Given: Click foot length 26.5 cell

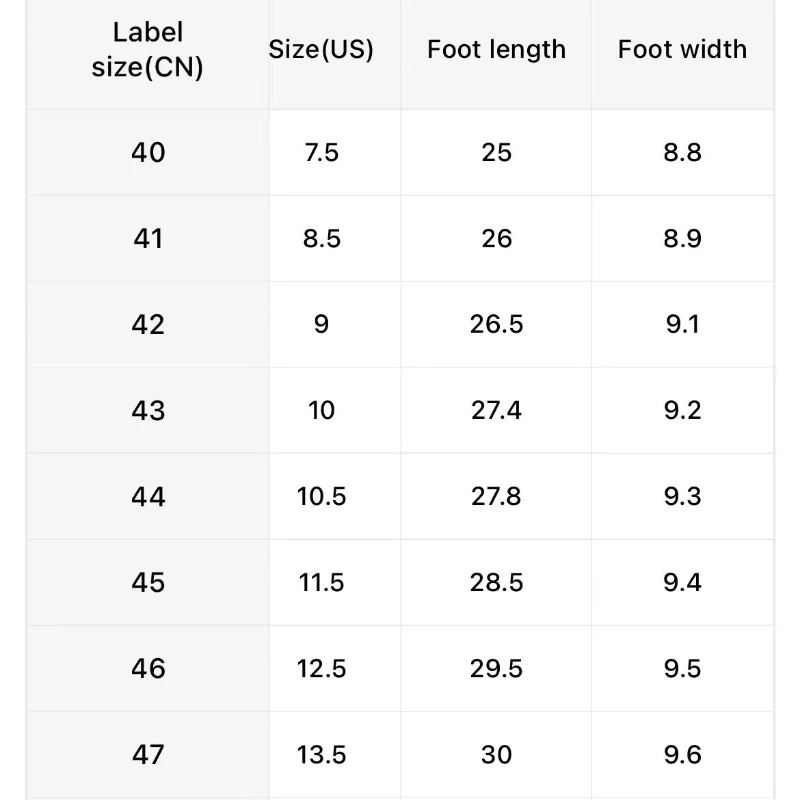Looking at the screenshot, I should pyautogui.click(x=496, y=325).
